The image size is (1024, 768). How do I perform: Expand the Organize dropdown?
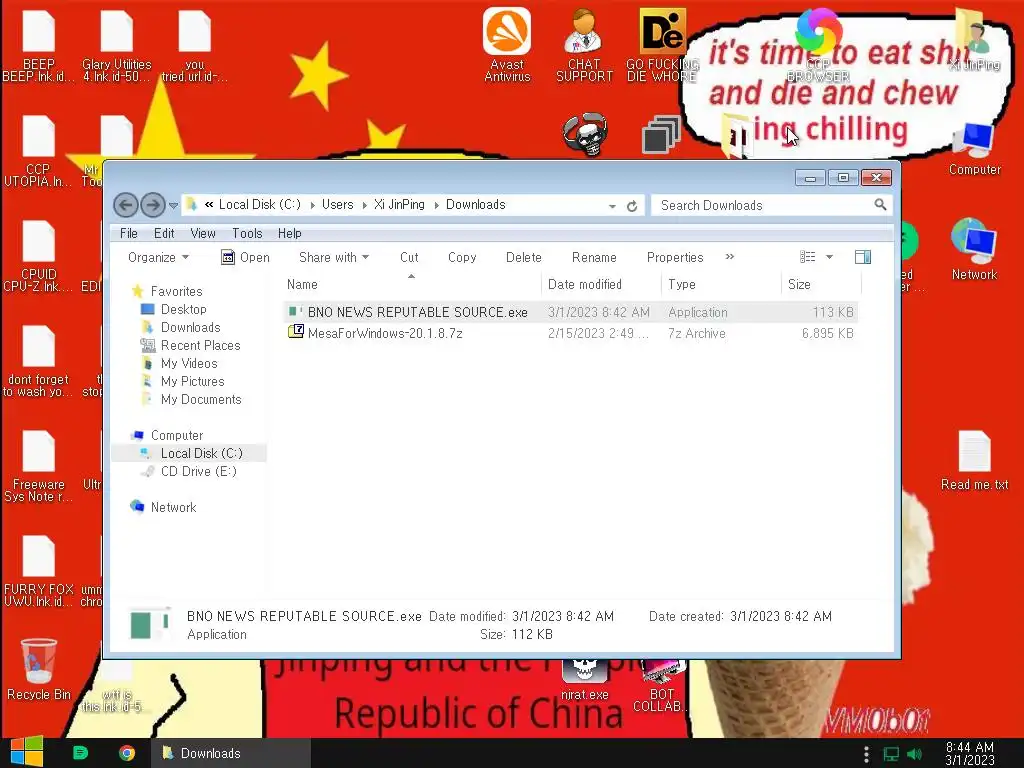159,257
